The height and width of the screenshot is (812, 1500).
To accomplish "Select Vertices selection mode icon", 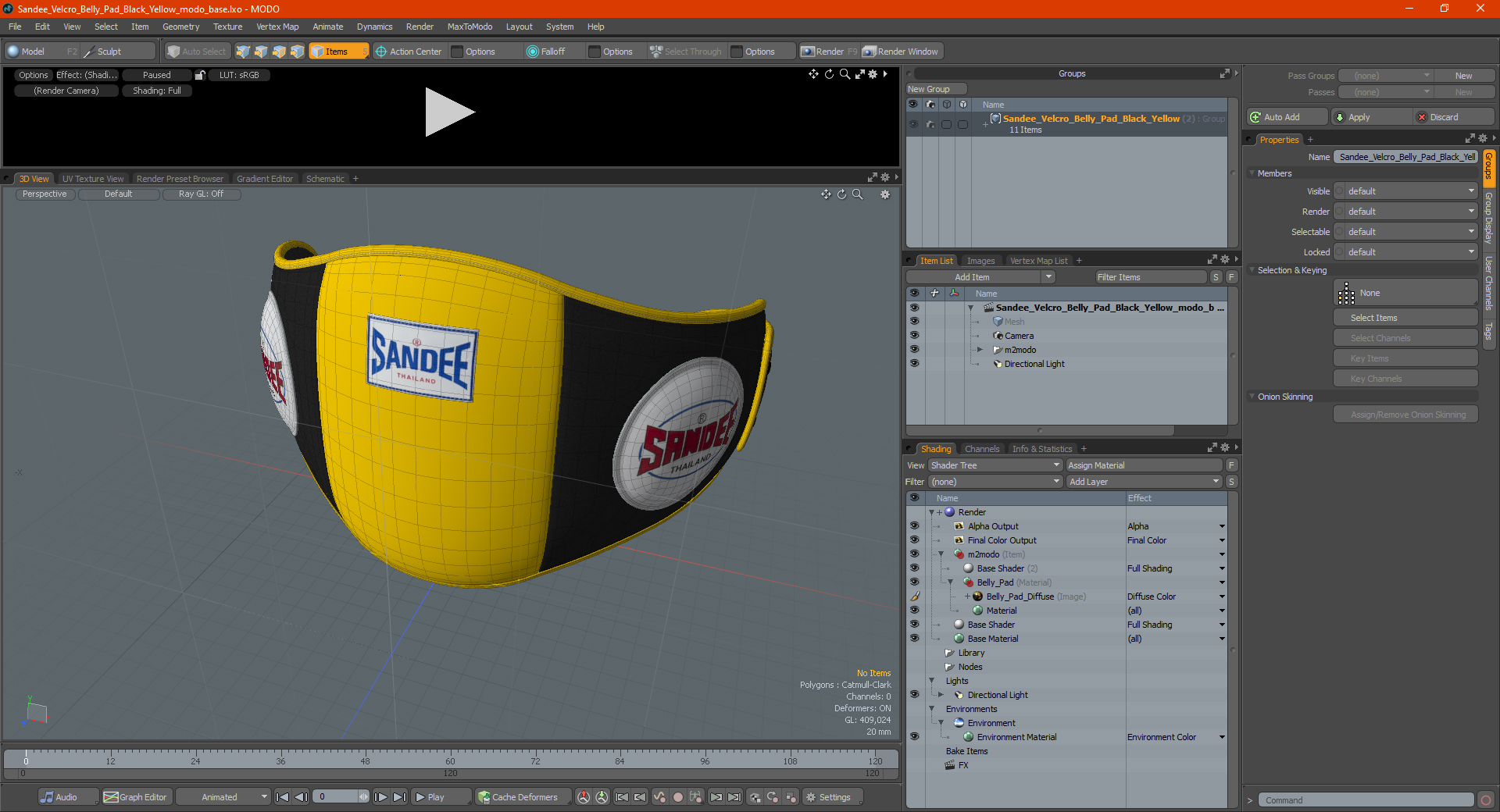I will (x=243, y=52).
